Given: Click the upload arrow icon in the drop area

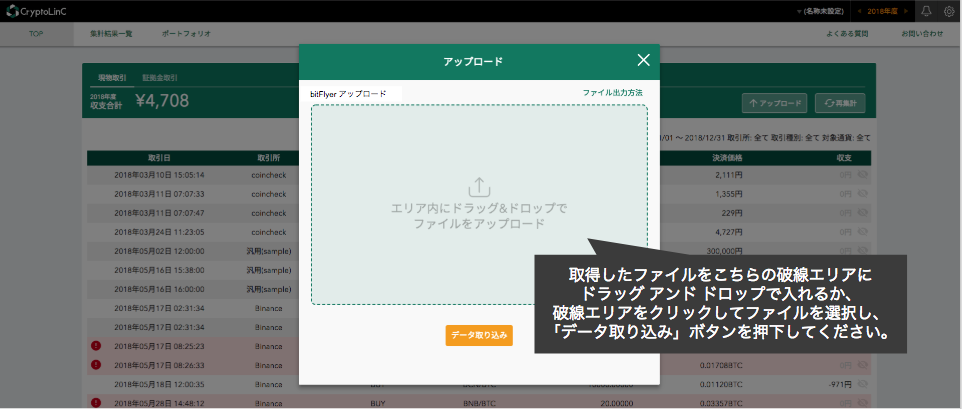Looking at the screenshot, I should pos(479,186).
